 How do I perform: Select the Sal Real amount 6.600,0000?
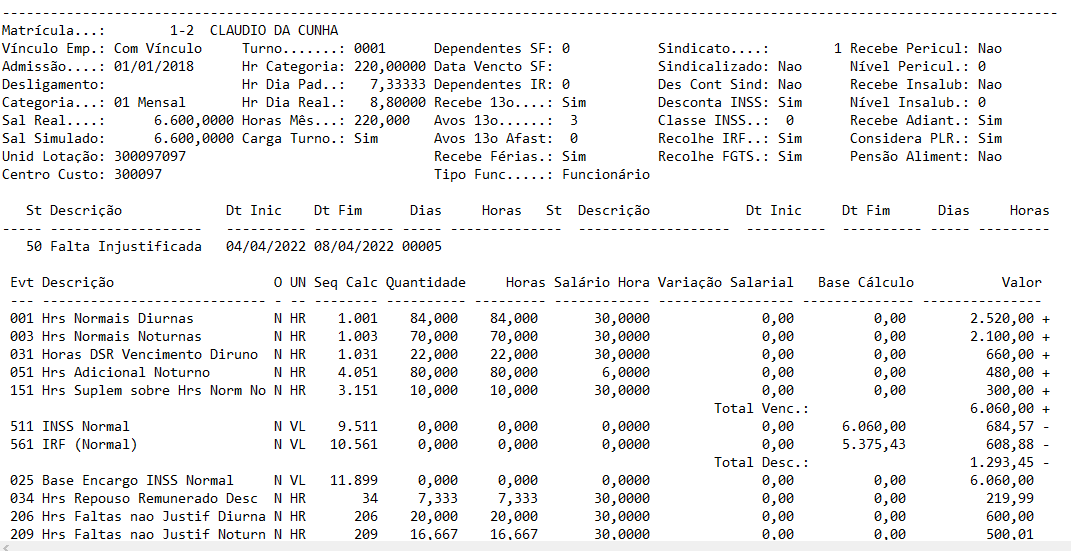195,121
